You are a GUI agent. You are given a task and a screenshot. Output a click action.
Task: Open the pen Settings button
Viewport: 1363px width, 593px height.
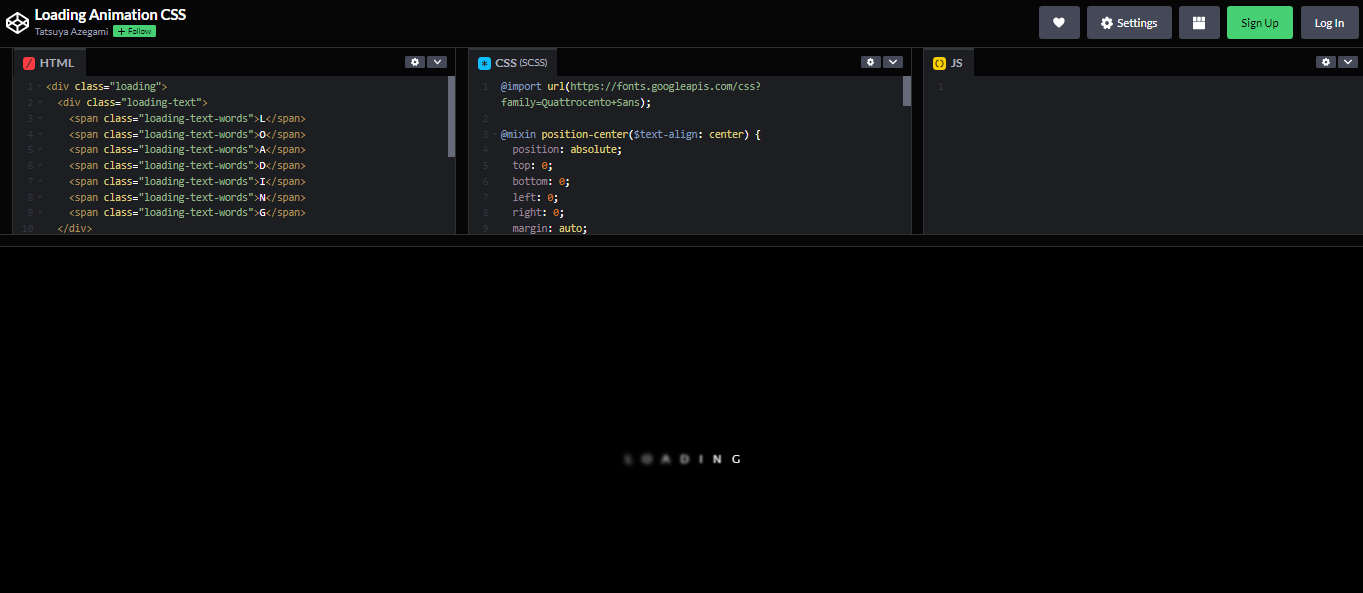[x=1129, y=23]
